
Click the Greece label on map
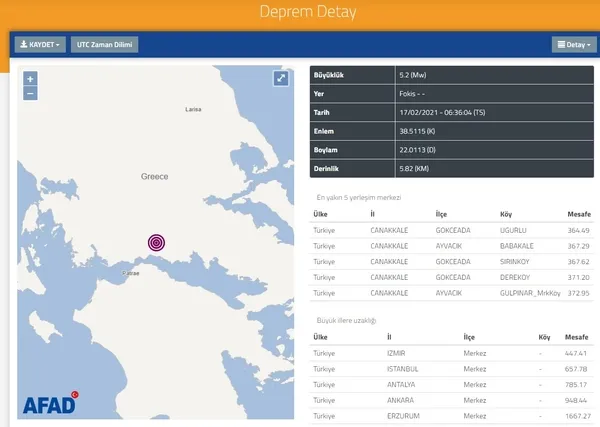[154, 176]
